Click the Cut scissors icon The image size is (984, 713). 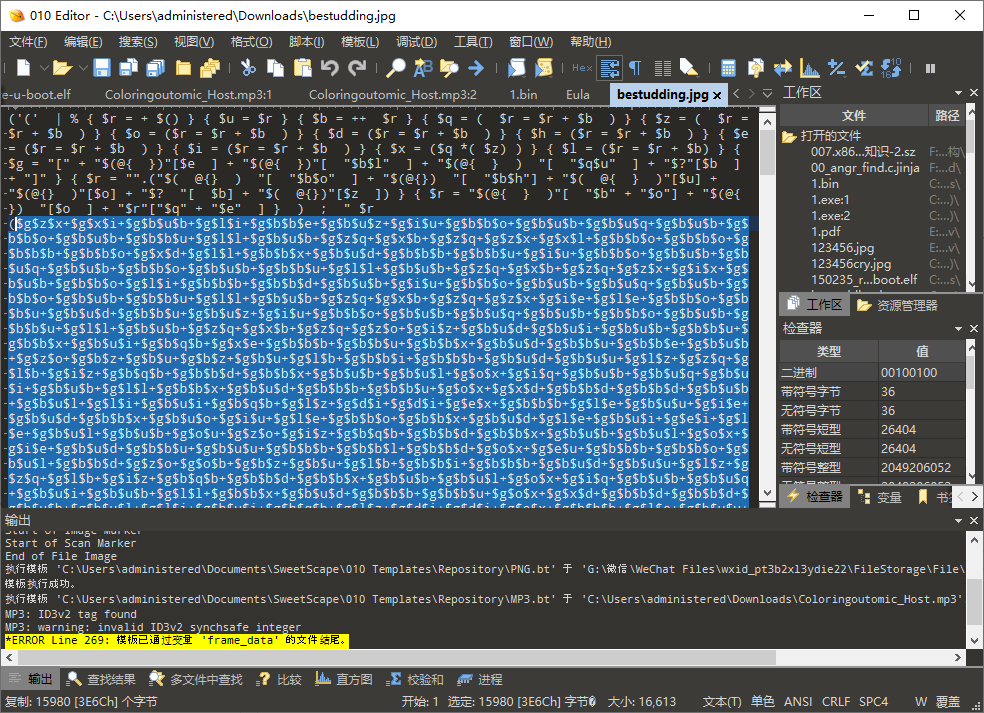[x=249, y=68]
